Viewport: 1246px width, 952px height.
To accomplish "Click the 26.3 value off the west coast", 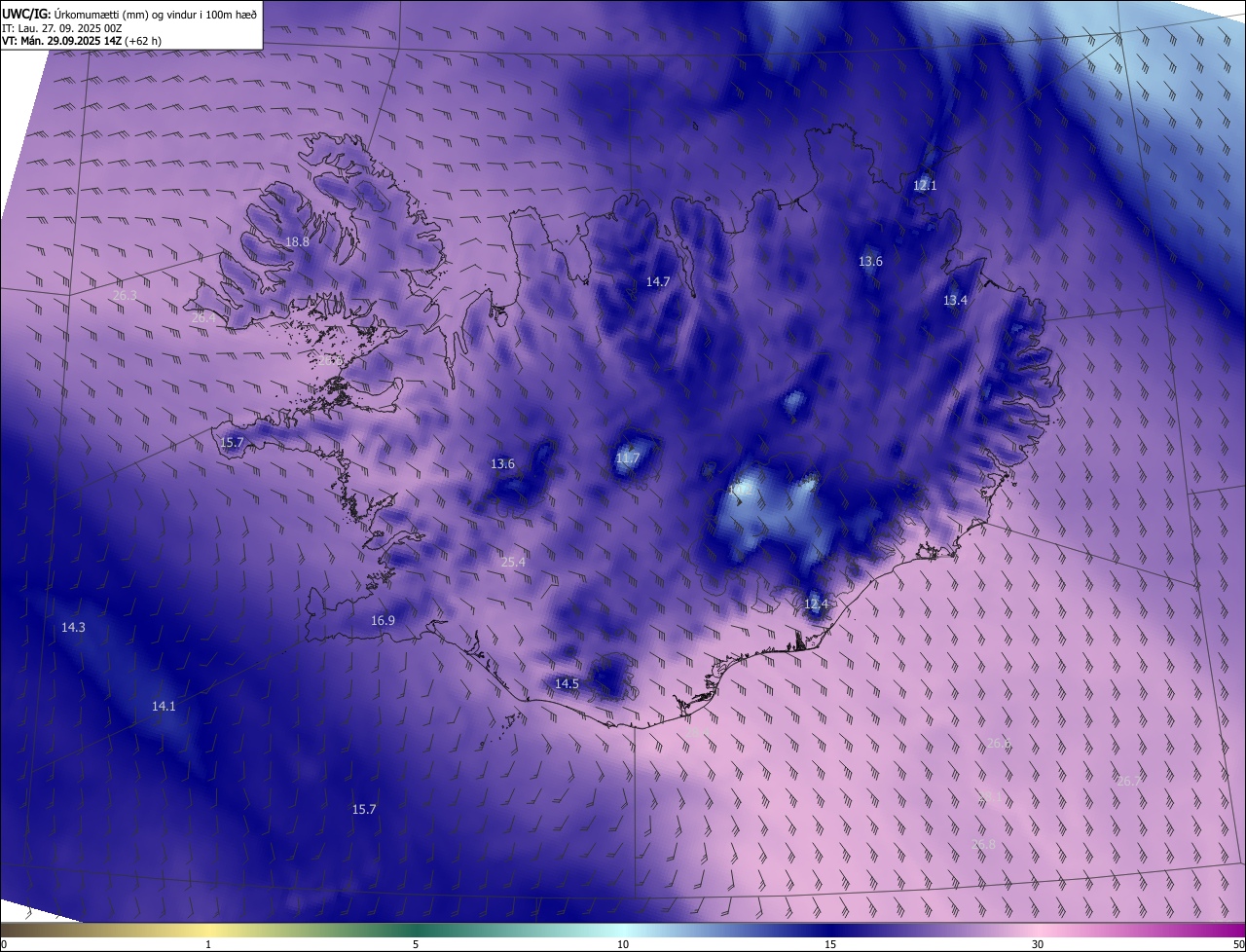I will pyautogui.click(x=125, y=295).
